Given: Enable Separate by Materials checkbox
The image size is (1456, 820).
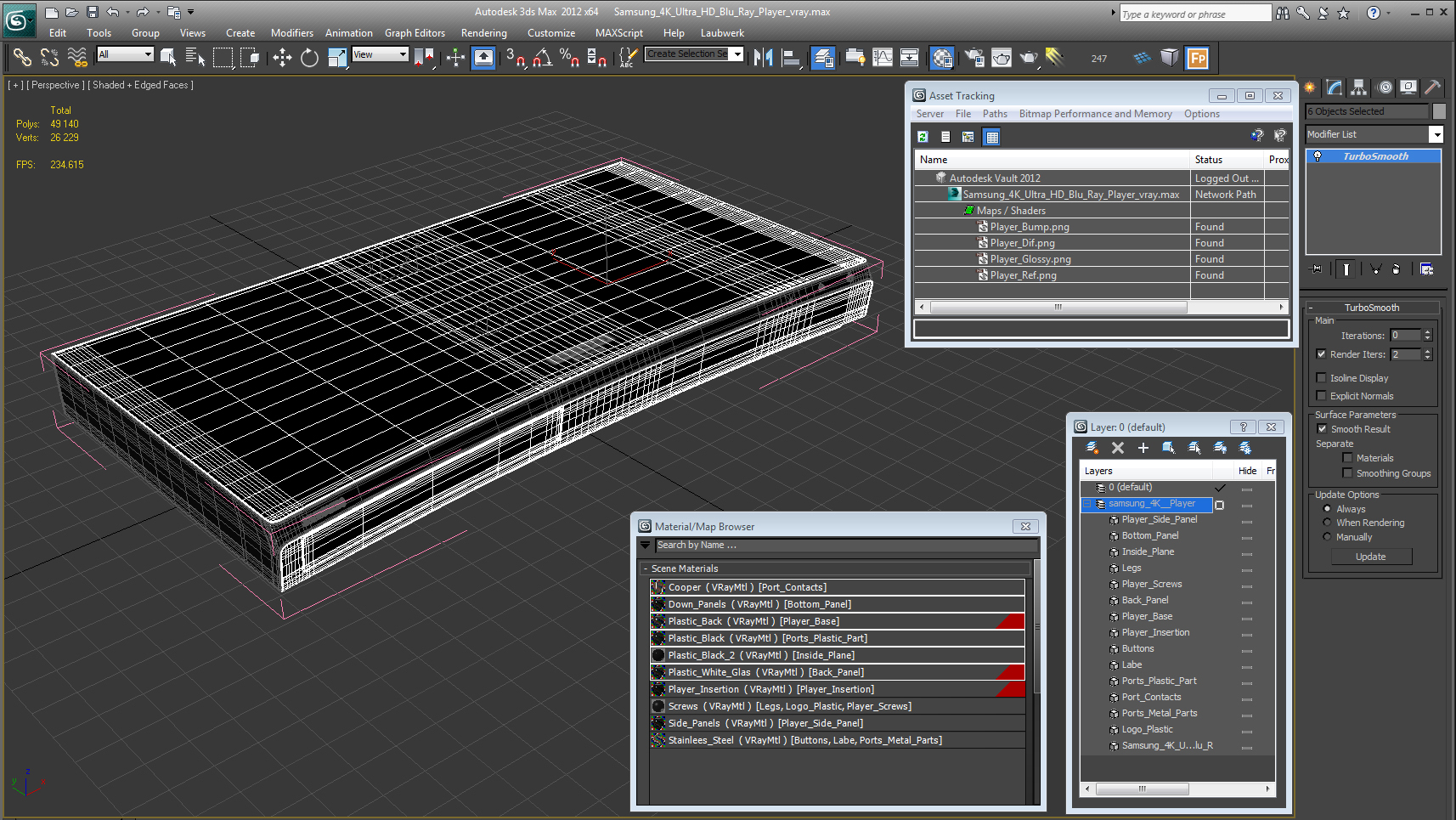Looking at the screenshot, I should (1347, 458).
